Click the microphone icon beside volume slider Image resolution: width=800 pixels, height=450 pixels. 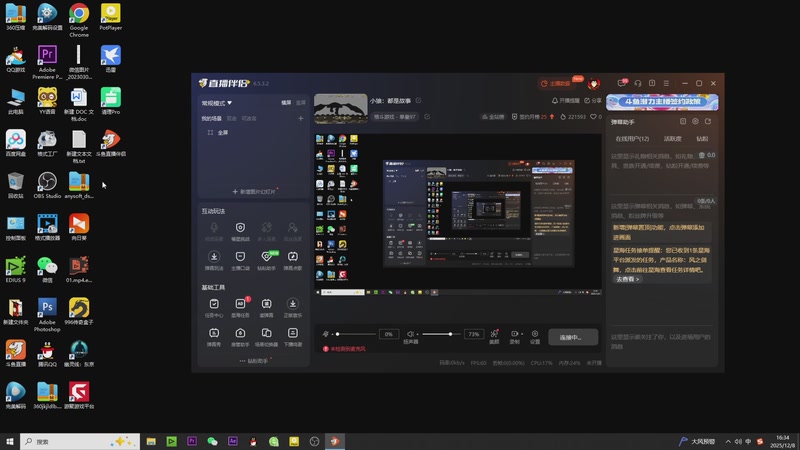326,334
